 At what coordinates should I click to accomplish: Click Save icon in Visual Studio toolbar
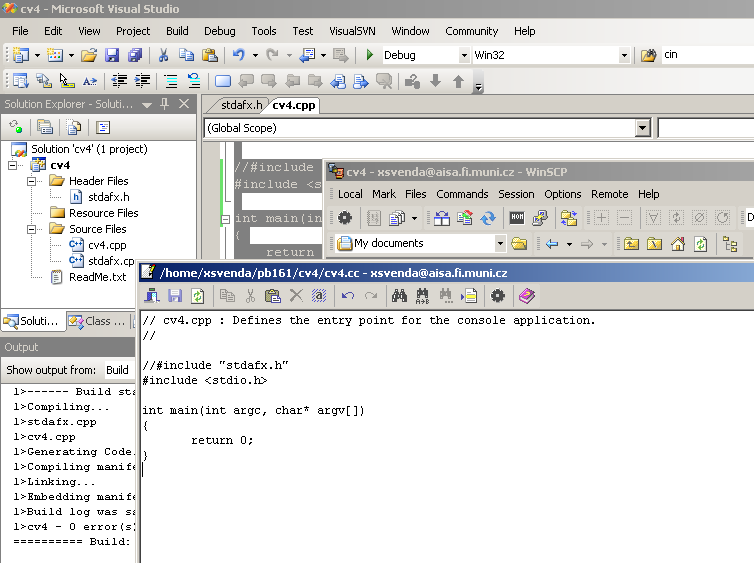point(112,55)
